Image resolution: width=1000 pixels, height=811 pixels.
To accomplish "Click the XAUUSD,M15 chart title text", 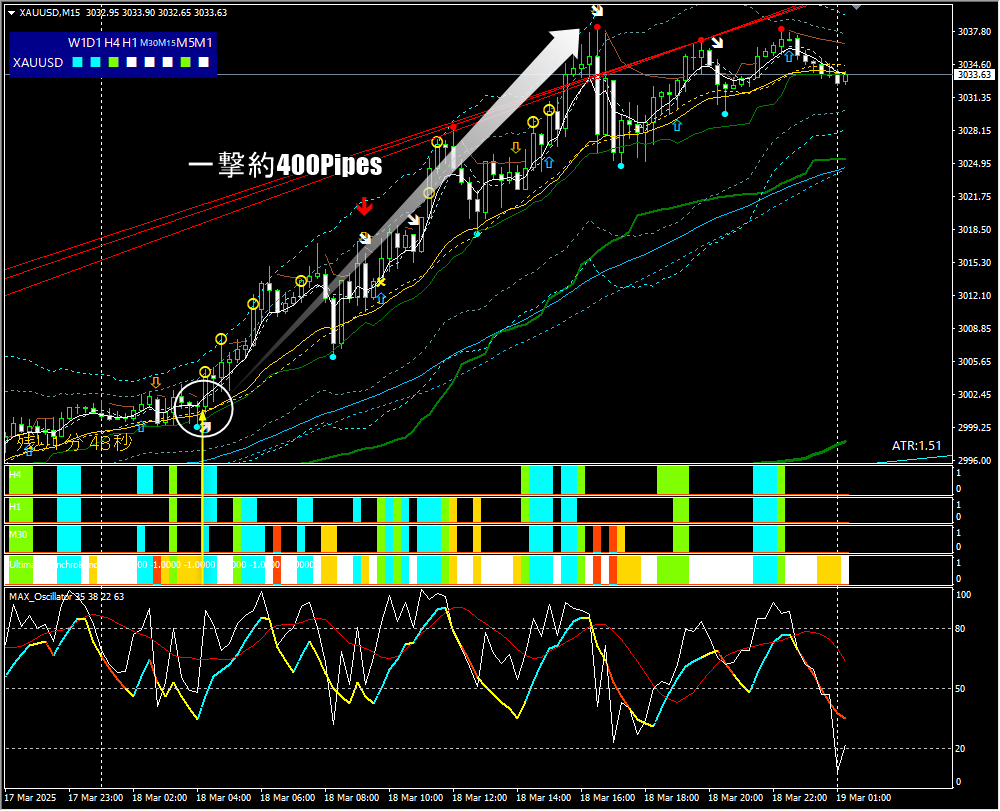I will click(x=50, y=13).
